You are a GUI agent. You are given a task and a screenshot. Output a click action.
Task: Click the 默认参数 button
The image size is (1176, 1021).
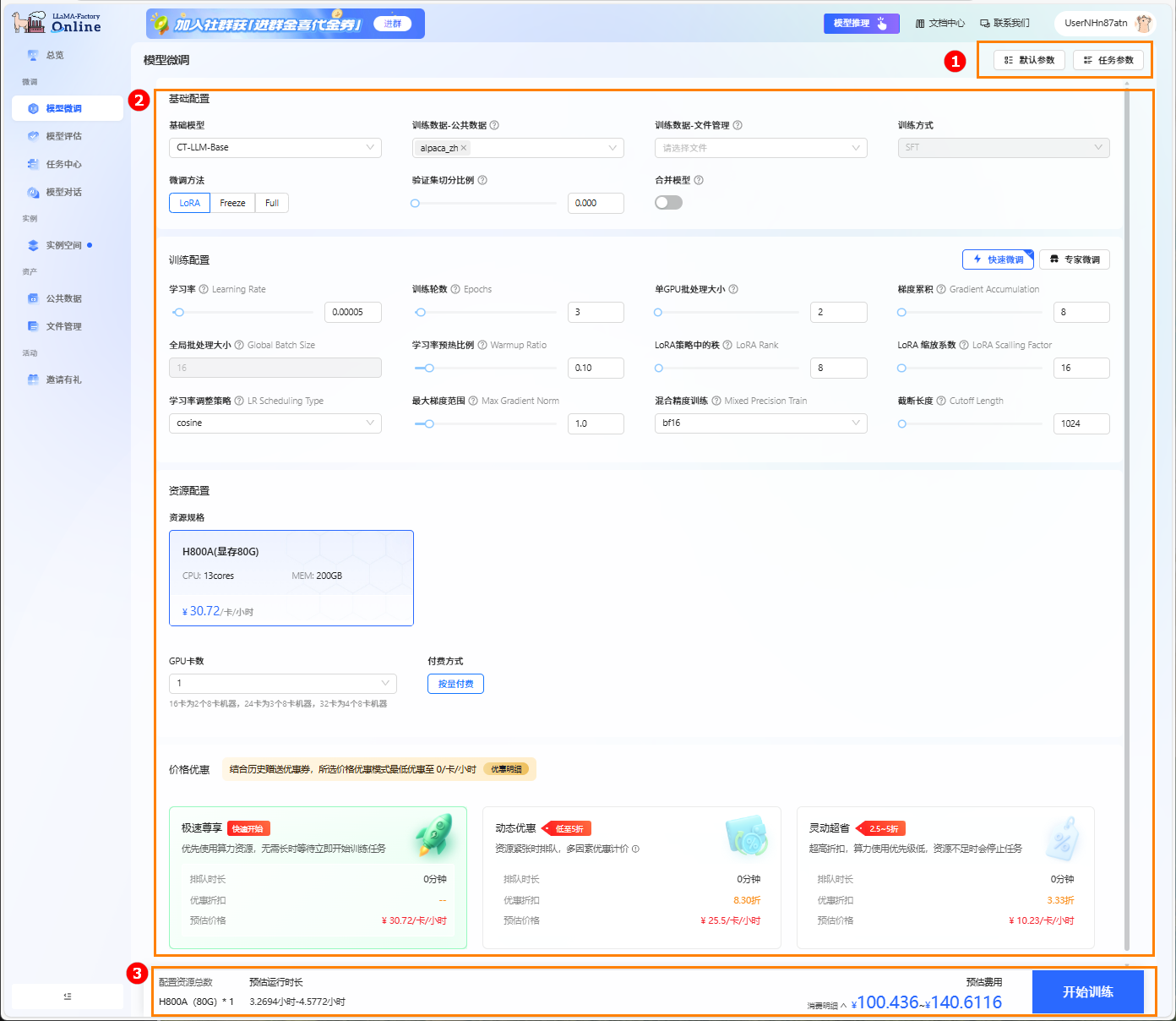pyautogui.click(x=1029, y=60)
